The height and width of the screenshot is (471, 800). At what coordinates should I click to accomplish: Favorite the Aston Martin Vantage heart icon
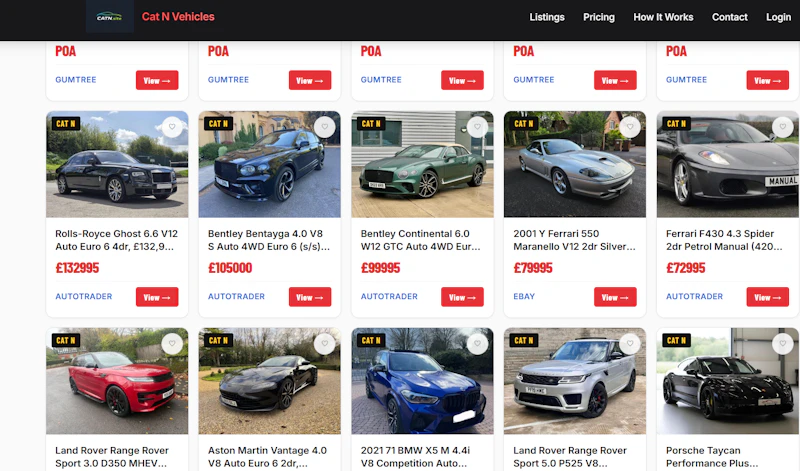click(324, 344)
